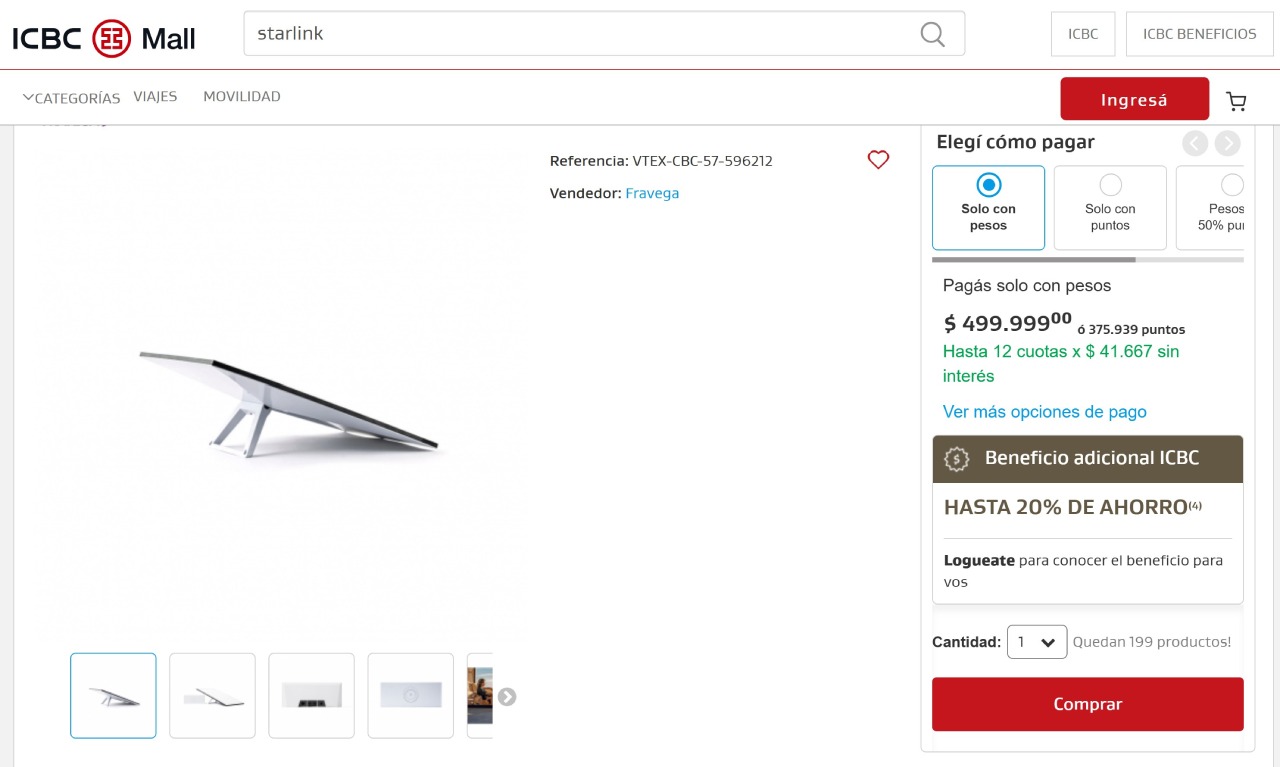This screenshot has height=767, width=1280.
Task: Click the search magnifier icon
Action: [x=932, y=34]
